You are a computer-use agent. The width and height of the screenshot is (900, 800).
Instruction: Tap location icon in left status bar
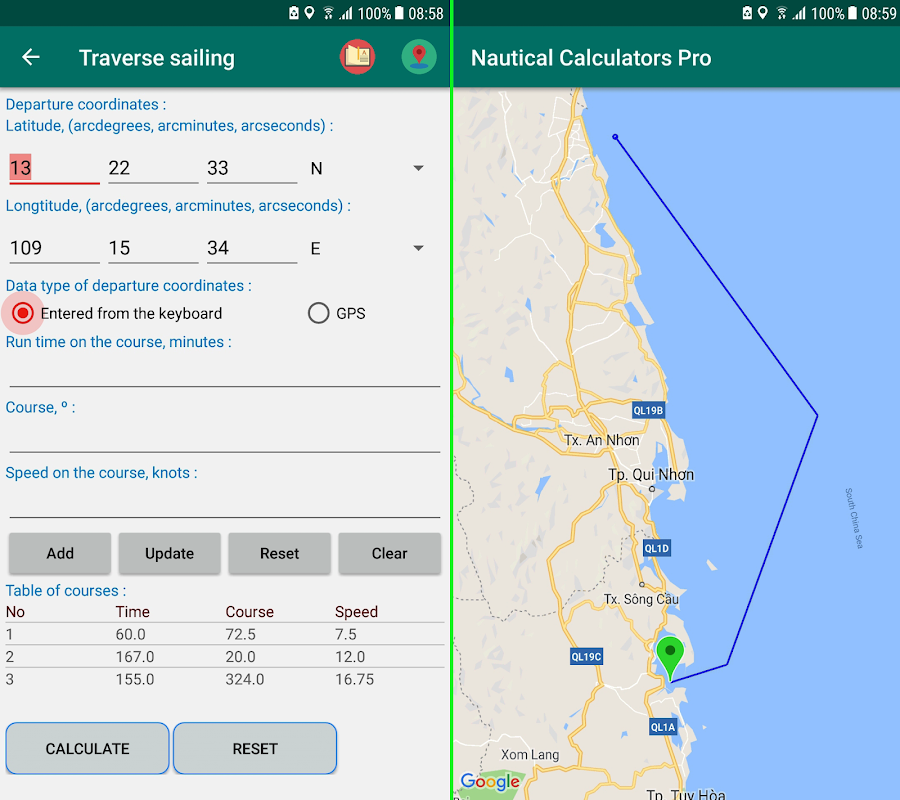click(309, 13)
